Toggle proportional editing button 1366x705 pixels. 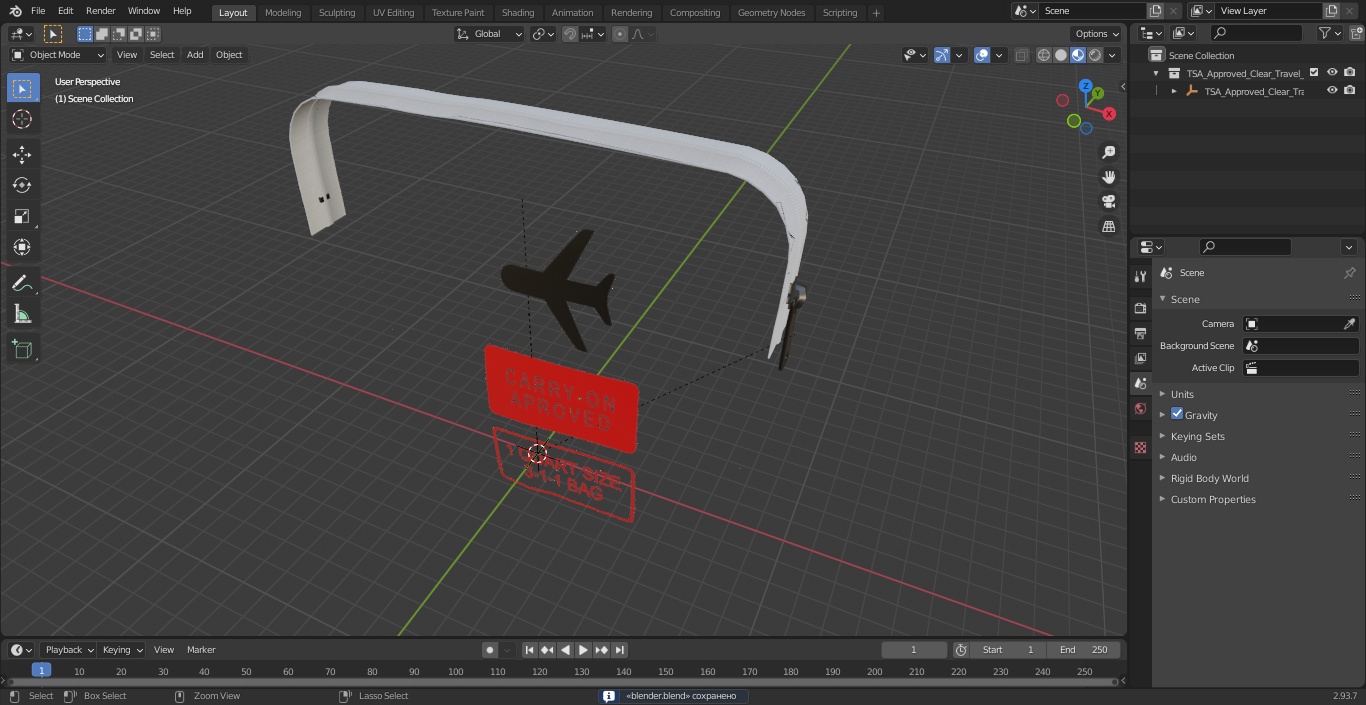pyautogui.click(x=620, y=34)
